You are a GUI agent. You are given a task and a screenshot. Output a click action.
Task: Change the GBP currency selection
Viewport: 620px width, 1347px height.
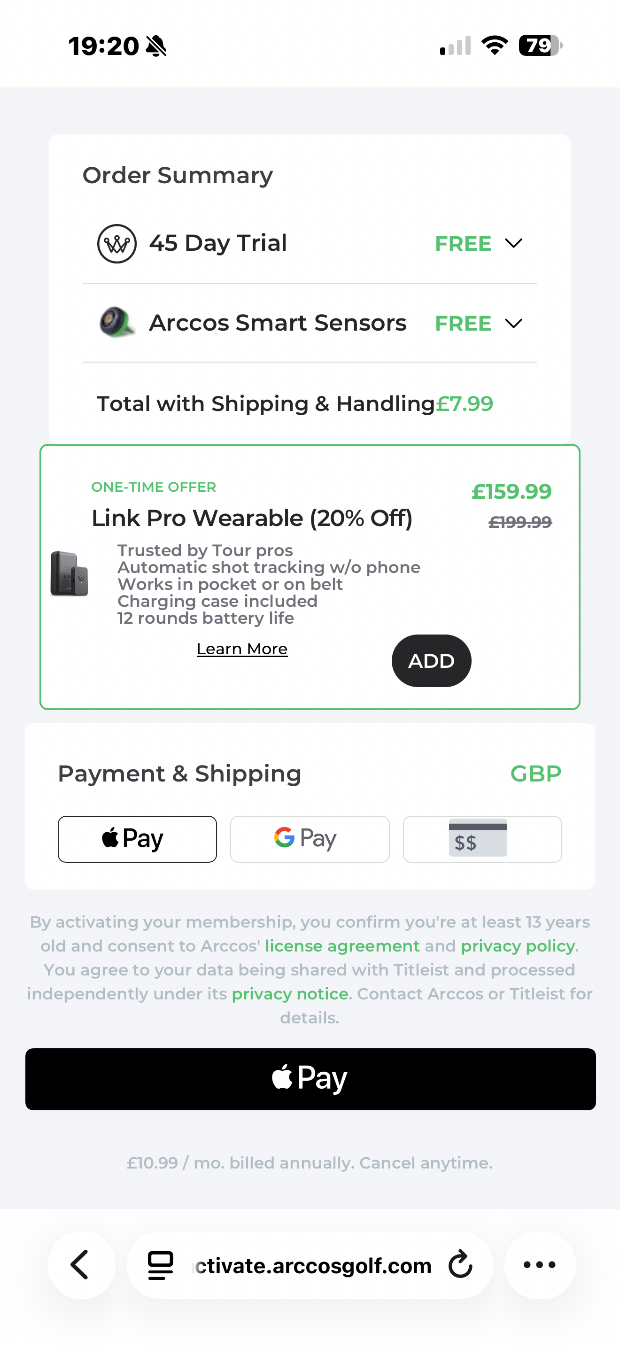click(x=535, y=774)
